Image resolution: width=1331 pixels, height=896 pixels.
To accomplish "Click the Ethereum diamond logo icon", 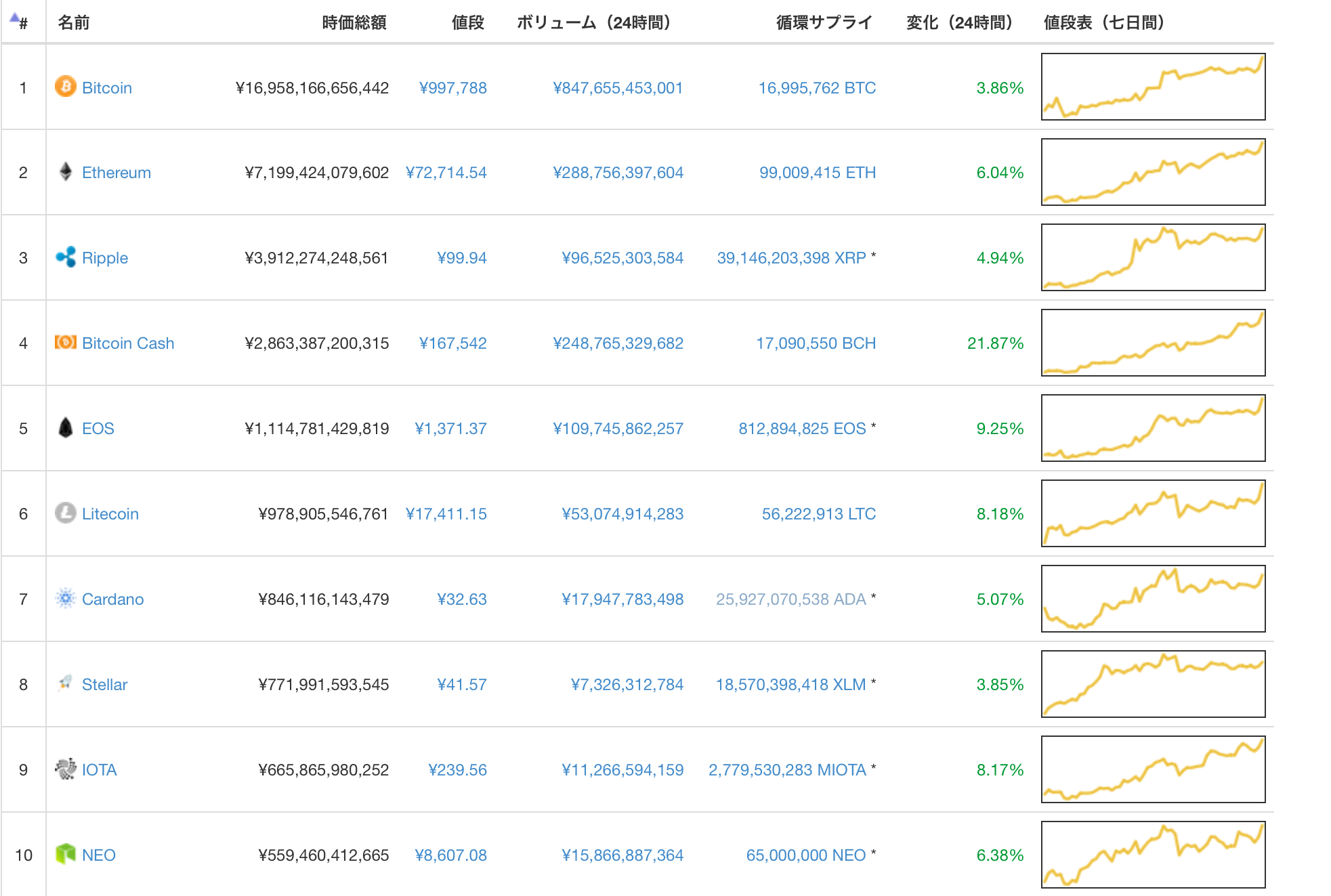I will (66, 172).
